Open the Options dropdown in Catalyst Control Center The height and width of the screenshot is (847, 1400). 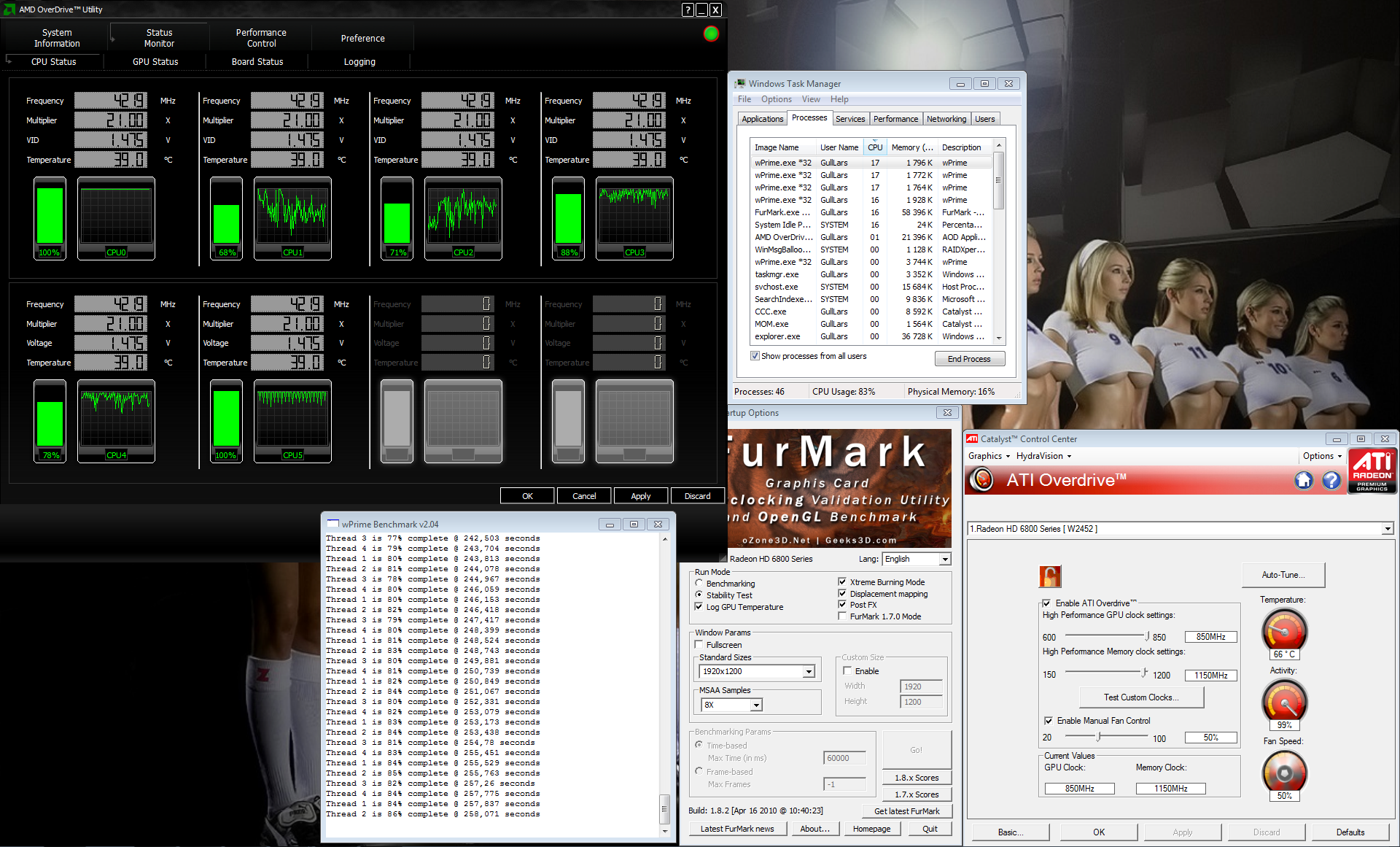(x=1323, y=456)
